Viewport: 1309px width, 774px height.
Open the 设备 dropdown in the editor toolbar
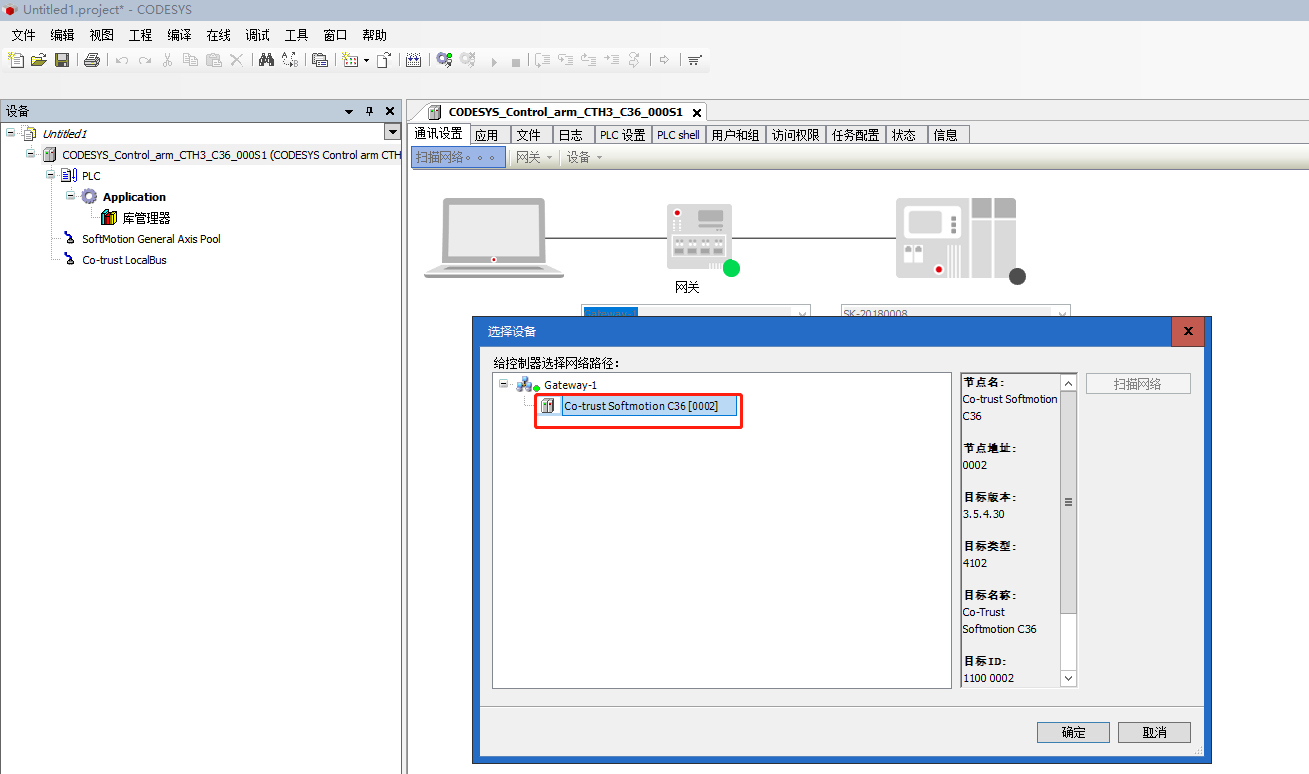click(585, 157)
